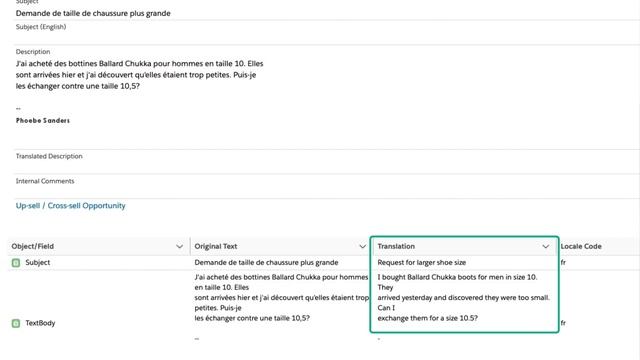Screen dimensions: 640x360
Task: Click the 'Request for larger shoe size' translation
Action: tap(422, 262)
